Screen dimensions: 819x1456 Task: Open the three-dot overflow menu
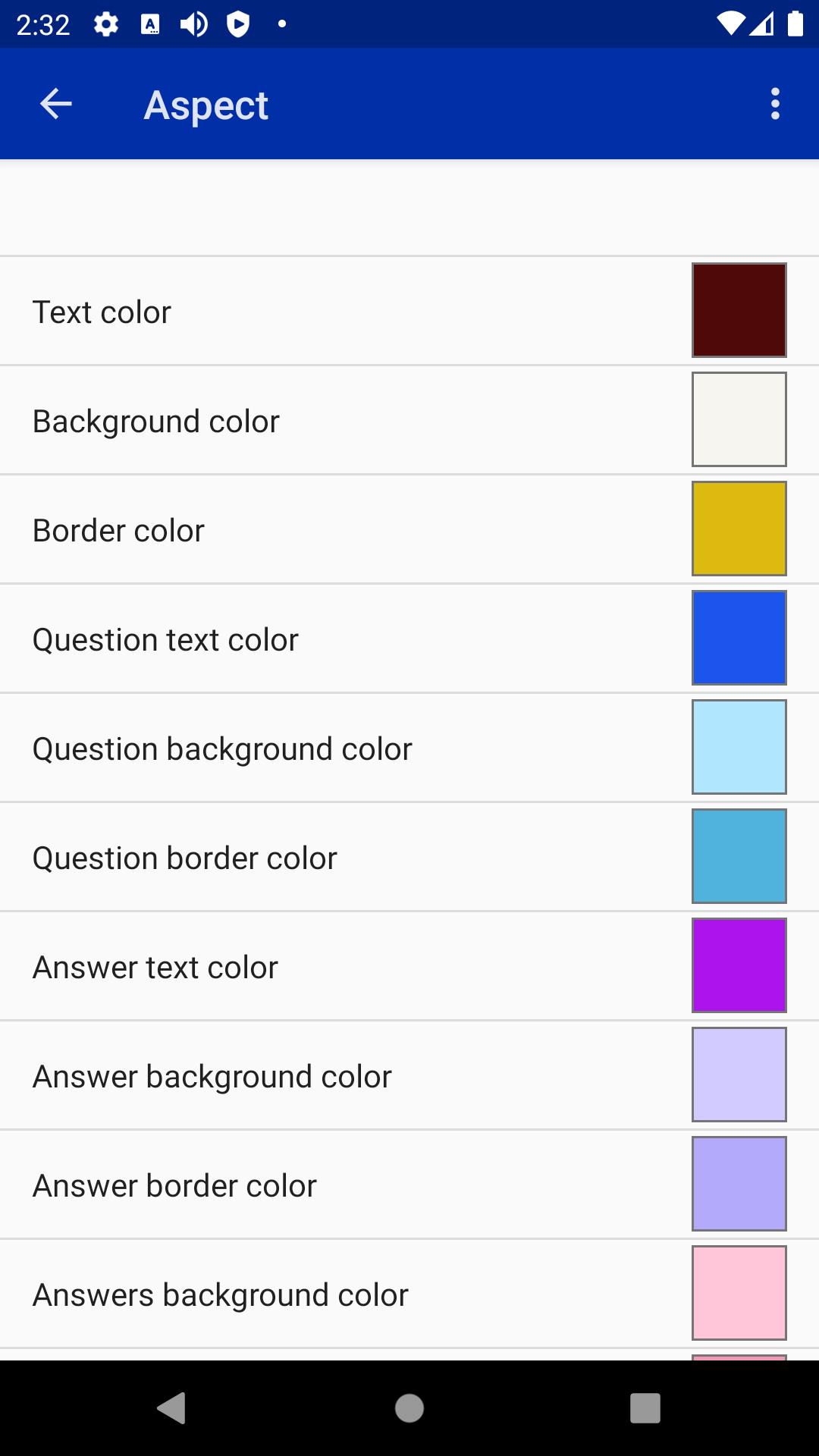pyautogui.click(x=775, y=104)
